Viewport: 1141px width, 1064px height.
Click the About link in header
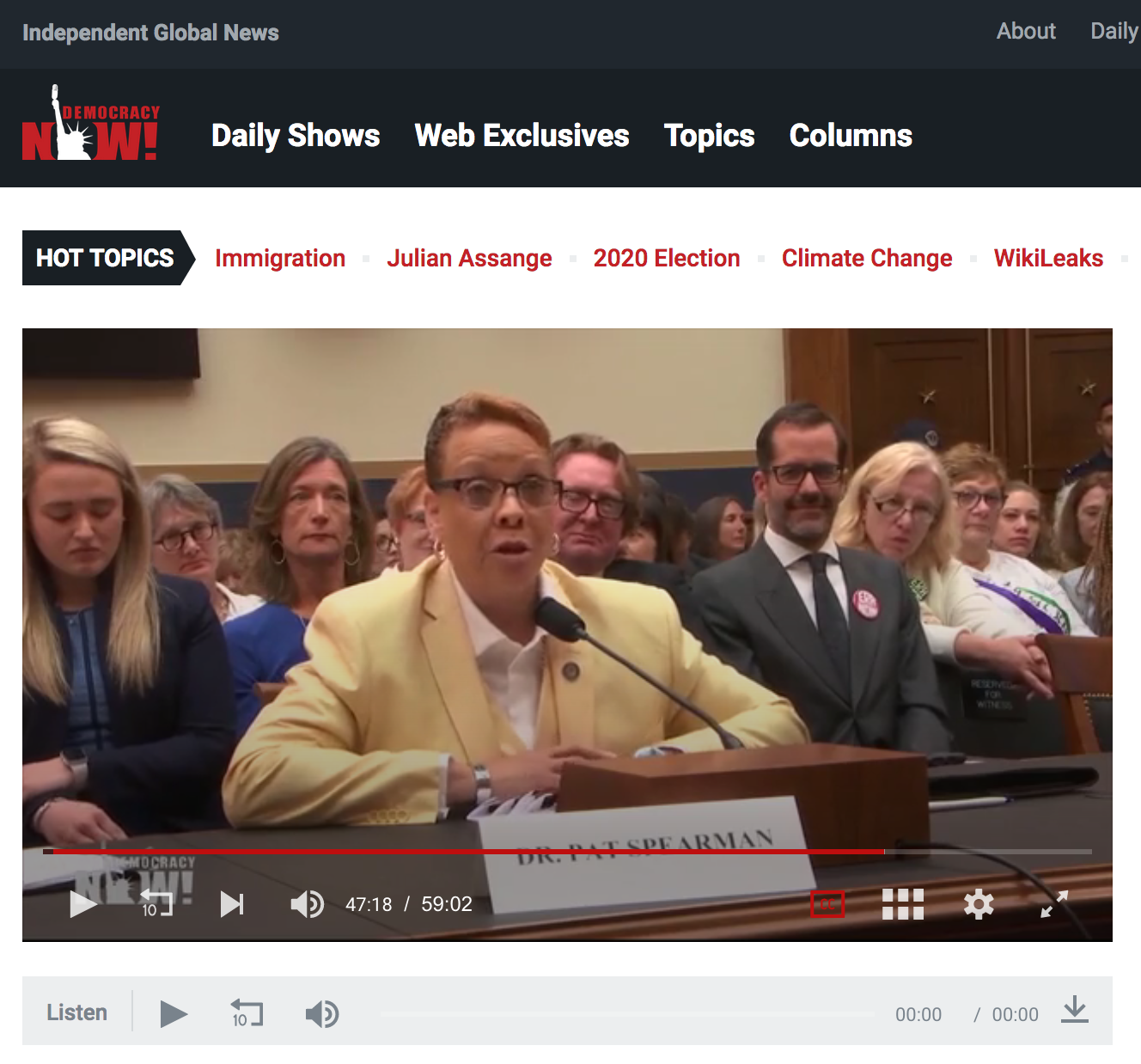(1026, 32)
